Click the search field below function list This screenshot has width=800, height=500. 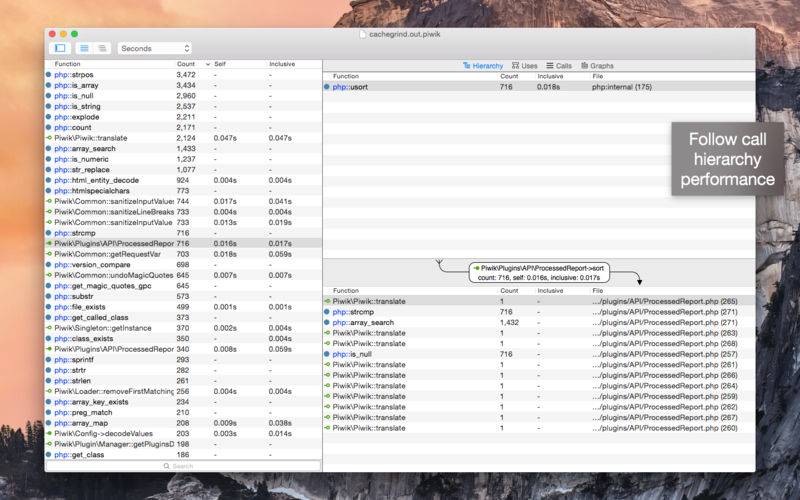pos(183,466)
